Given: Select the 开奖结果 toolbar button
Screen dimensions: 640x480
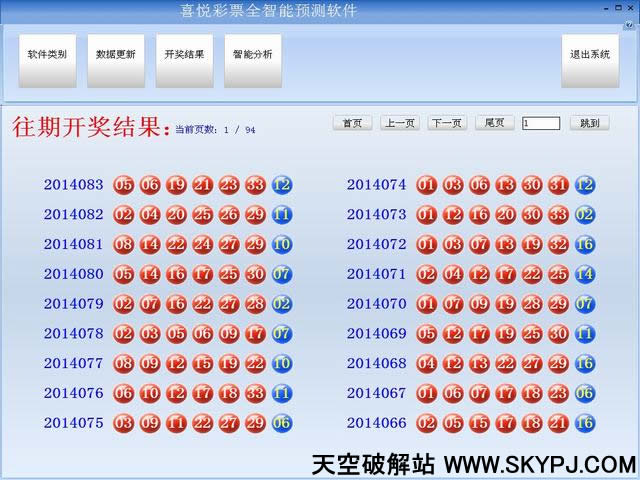Looking at the screenshot, I should tap(184, 55).
